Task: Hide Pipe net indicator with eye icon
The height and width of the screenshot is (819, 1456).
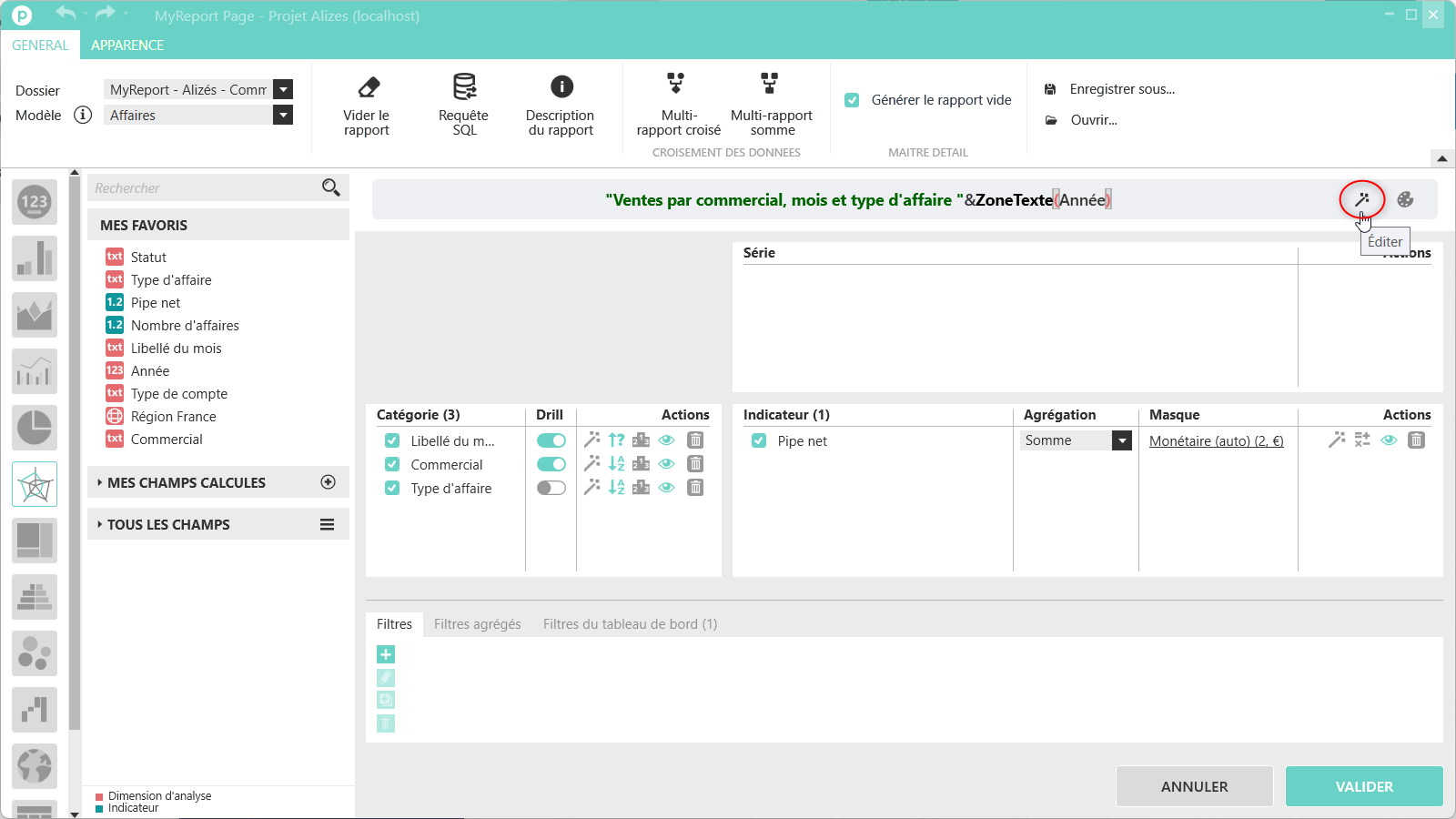Action: [1389, 440]
